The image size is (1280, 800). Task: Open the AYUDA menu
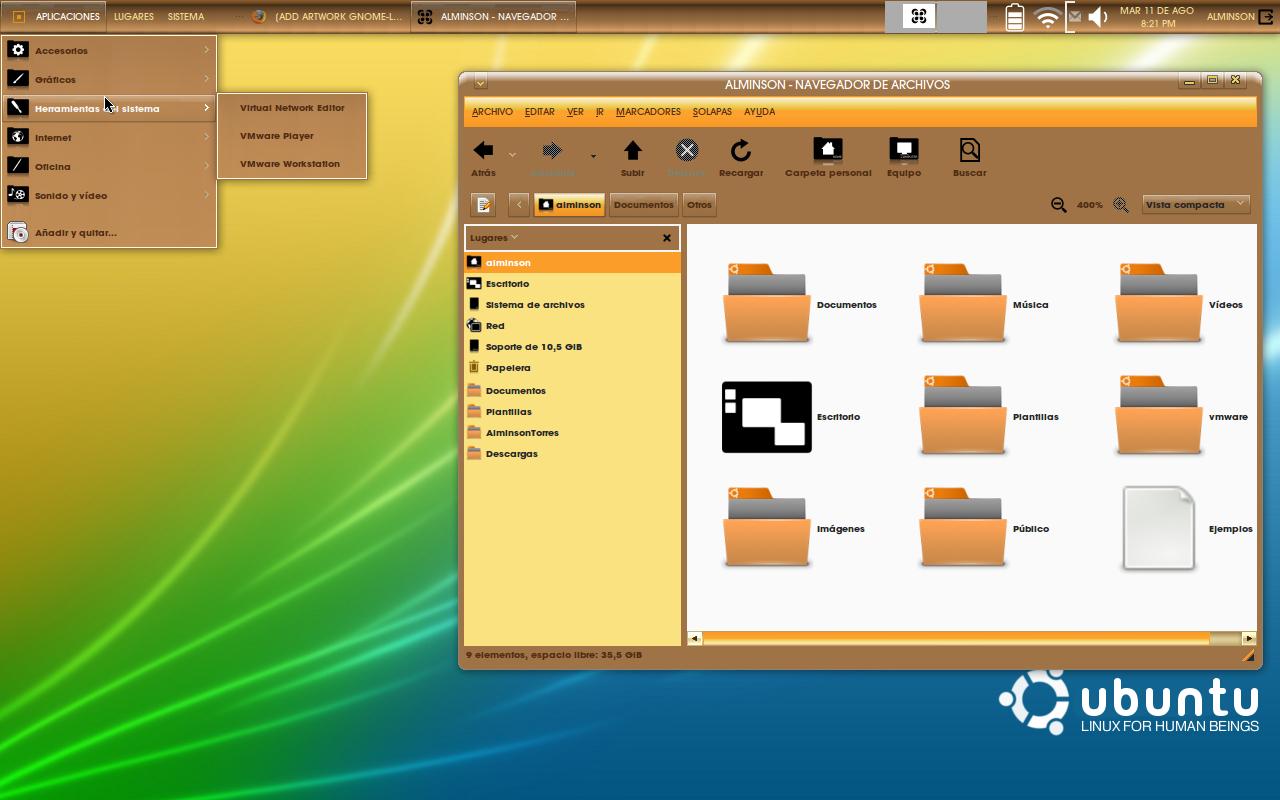759,112
